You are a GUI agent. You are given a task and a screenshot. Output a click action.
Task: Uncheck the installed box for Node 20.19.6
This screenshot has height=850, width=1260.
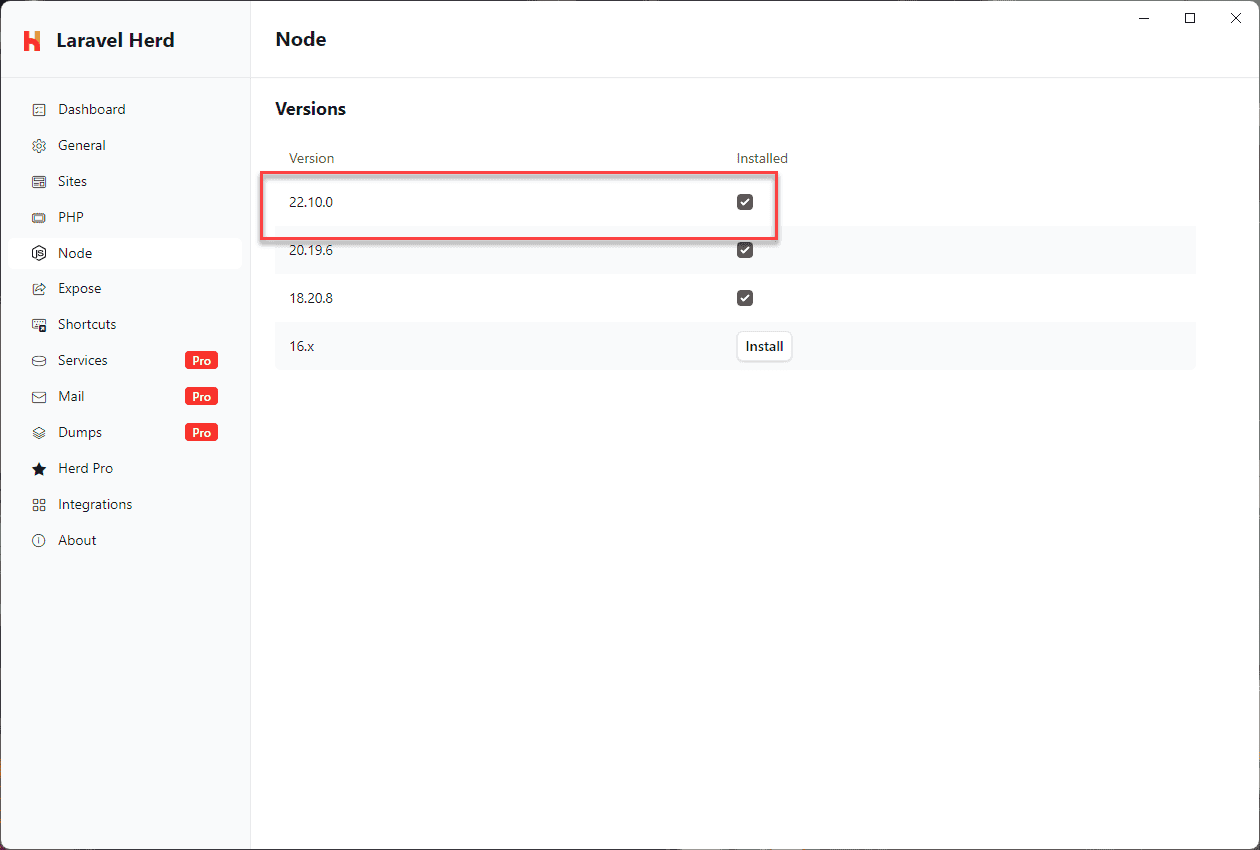point(744,250)
